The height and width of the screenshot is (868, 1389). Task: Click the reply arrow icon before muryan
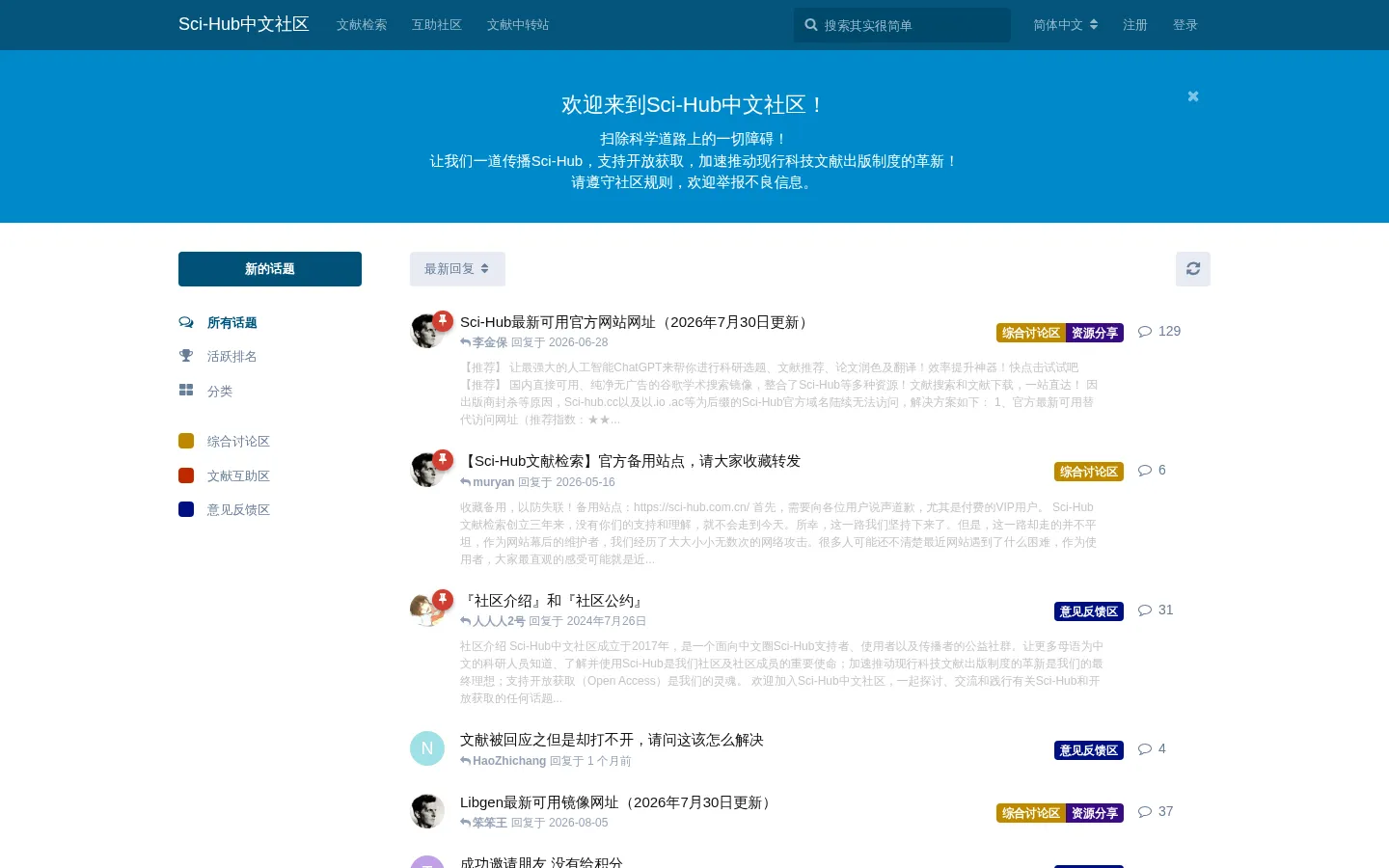(466, 482)
